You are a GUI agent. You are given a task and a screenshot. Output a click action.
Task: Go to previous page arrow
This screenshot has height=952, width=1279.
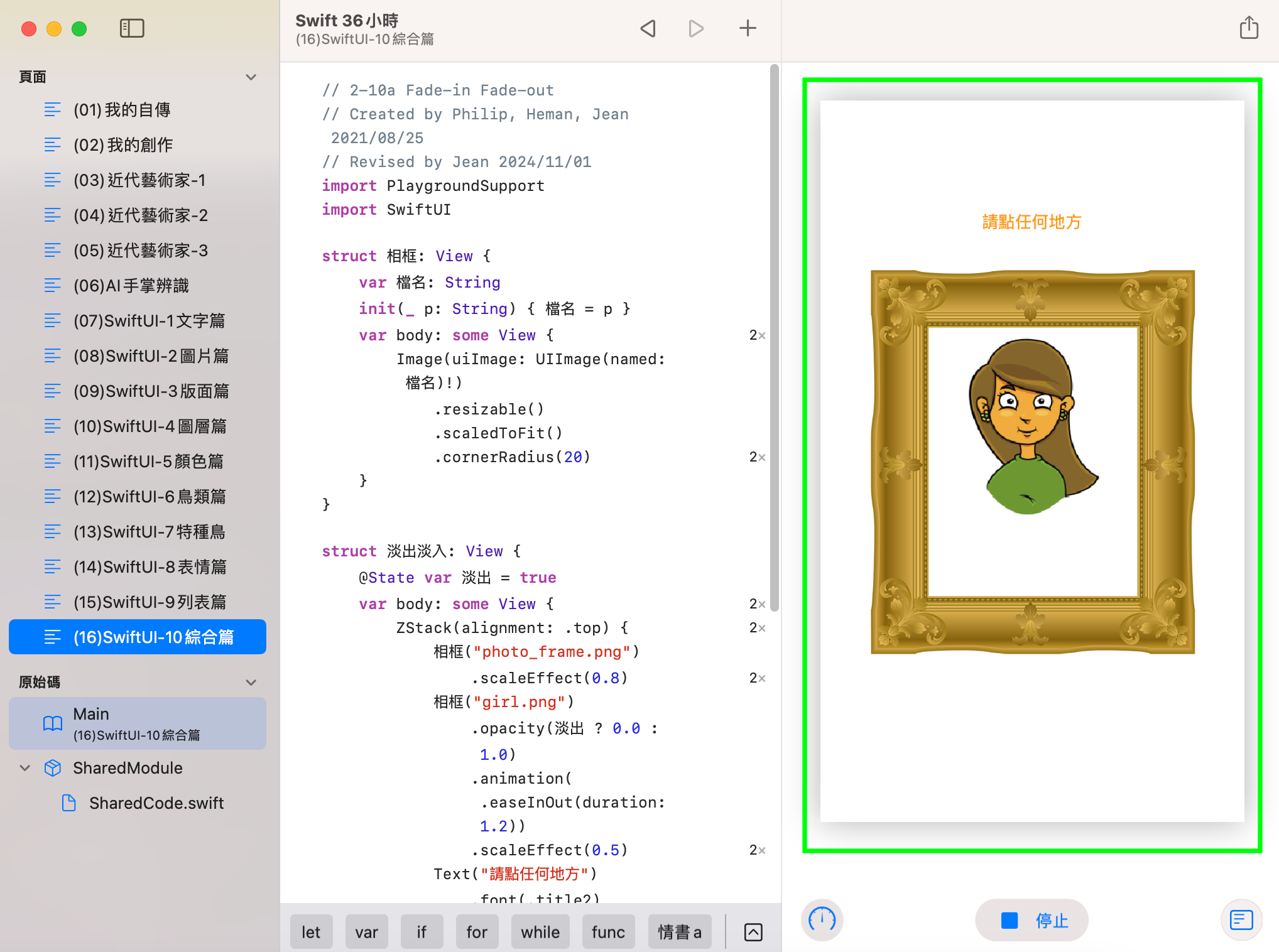point(648,28)
